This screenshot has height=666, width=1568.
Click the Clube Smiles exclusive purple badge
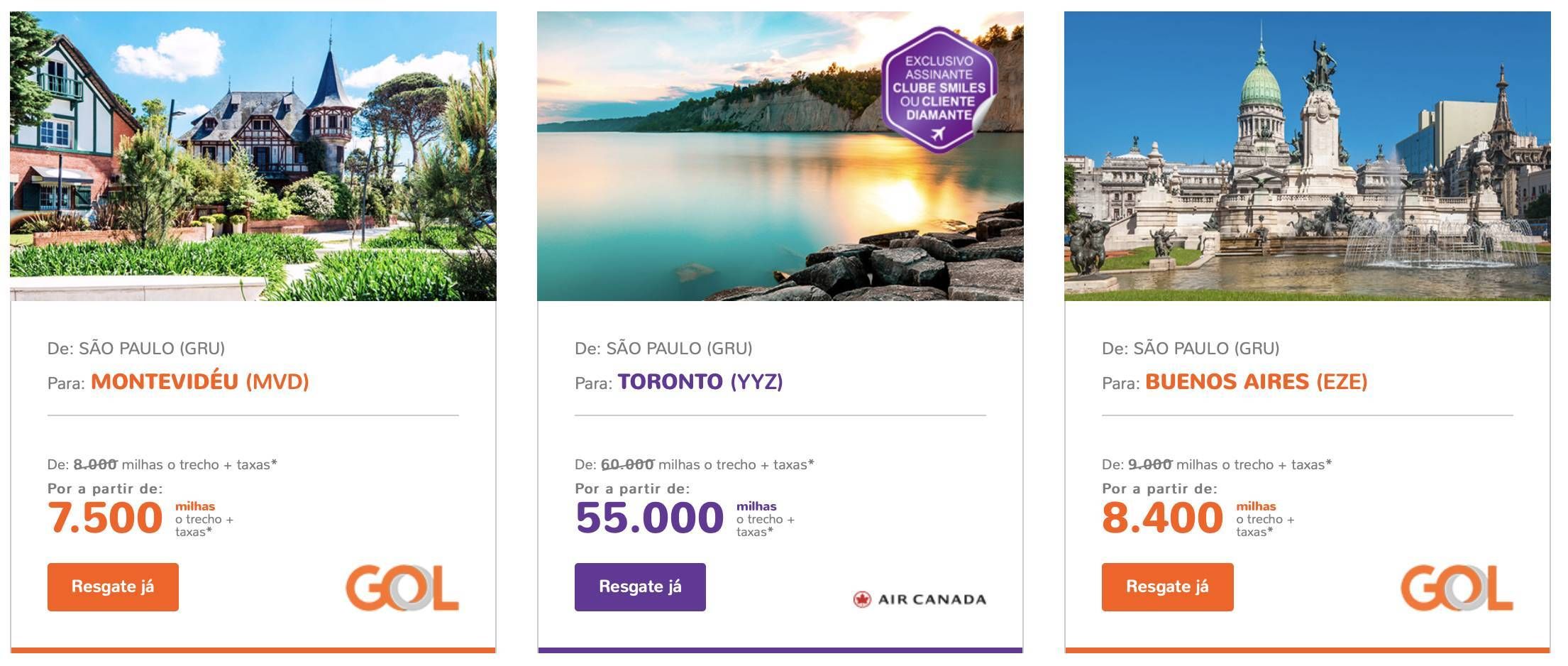tap(939, 88)
